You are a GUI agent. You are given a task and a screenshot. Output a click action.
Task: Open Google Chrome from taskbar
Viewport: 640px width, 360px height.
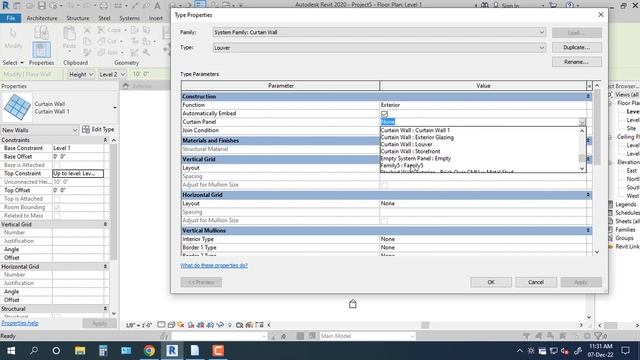pyautogui.click(x=149, y=351)
